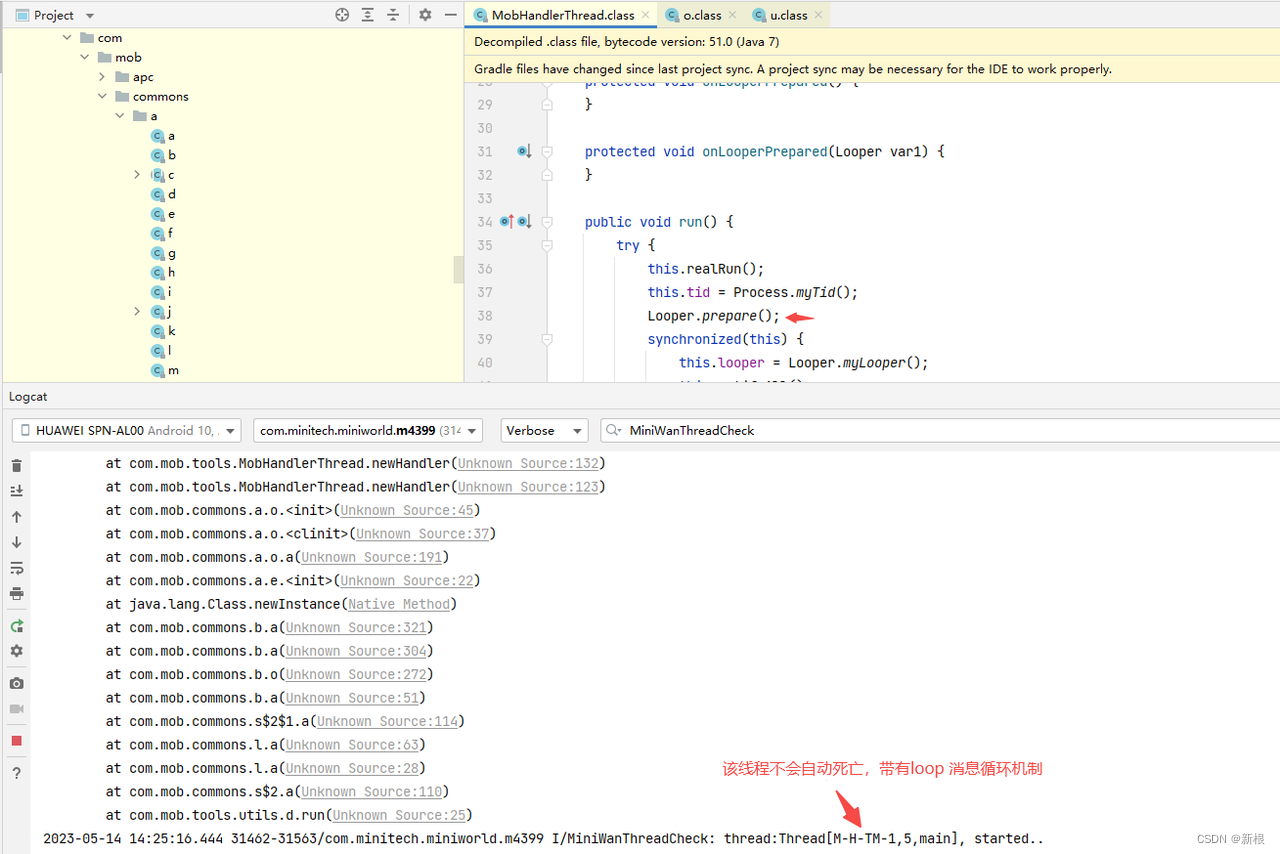1280x854 pixels.
Task: Open Unknown Source:321 link
Action: [356, 627]
